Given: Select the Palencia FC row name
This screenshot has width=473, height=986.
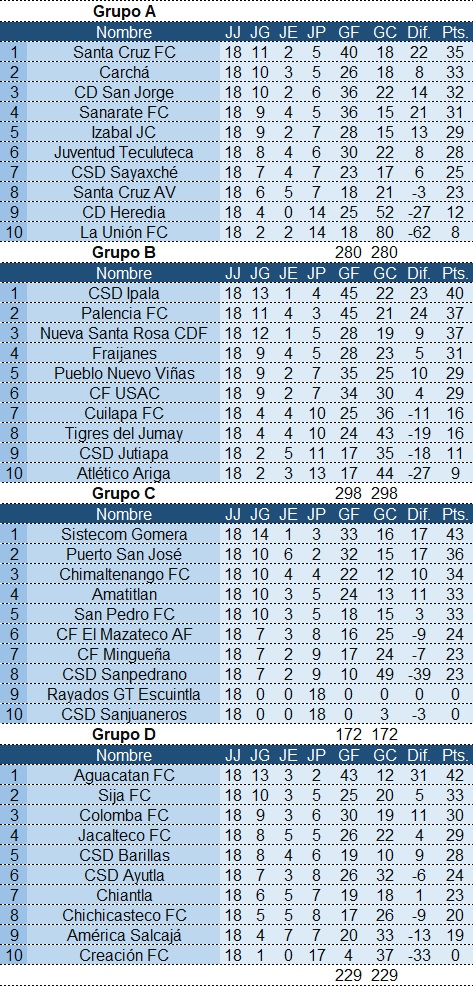Looking at the screenshot, I should [x=124, y=313].
